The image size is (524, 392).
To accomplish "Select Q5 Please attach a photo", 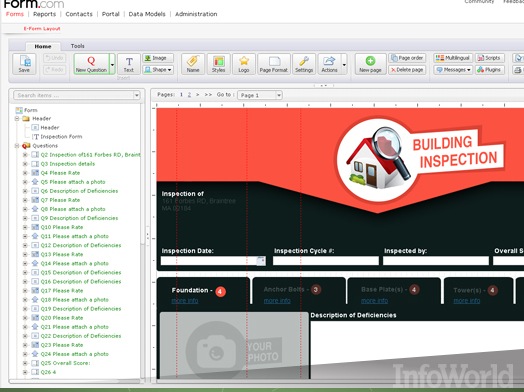I will pyautogui.click(x=73, y=182).
